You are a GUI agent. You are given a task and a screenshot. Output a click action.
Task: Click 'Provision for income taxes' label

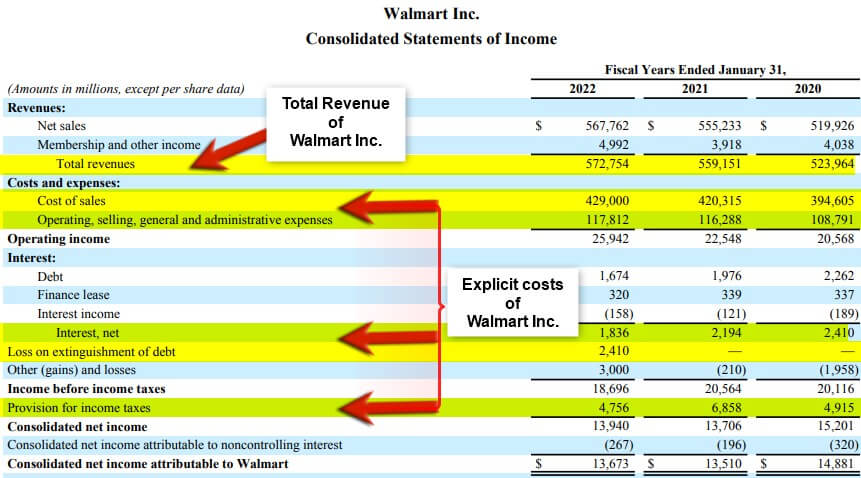(79, 408)
